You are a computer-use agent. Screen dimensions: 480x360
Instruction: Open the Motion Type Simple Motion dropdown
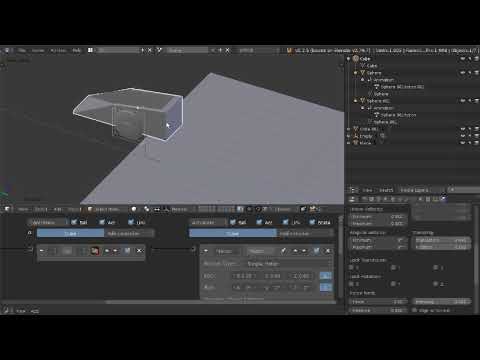click(x=290, y=264)
